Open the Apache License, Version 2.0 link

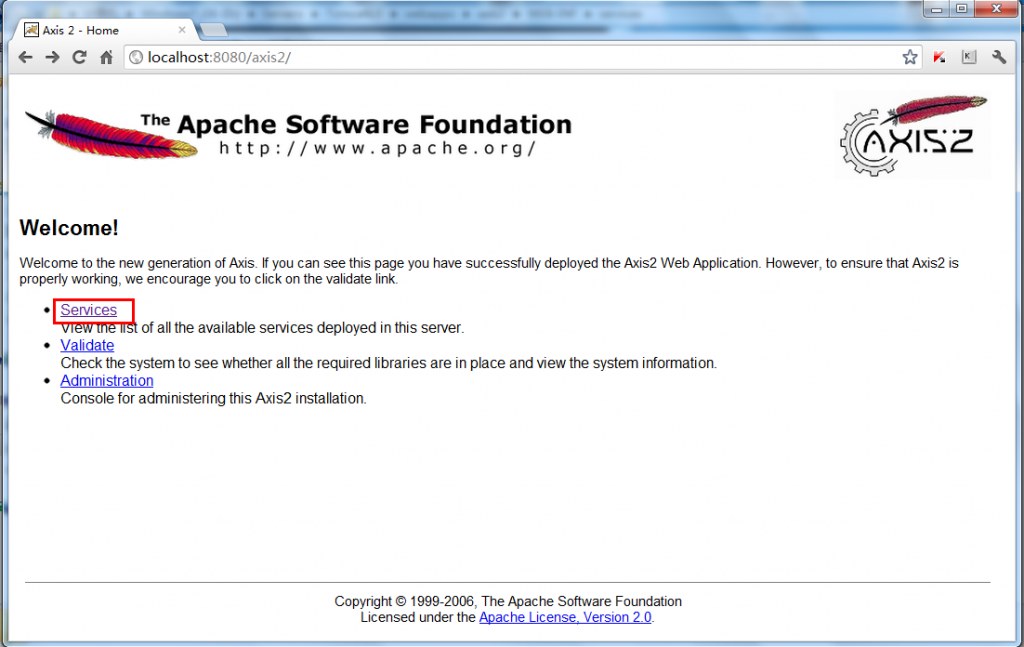click(565, 617)
